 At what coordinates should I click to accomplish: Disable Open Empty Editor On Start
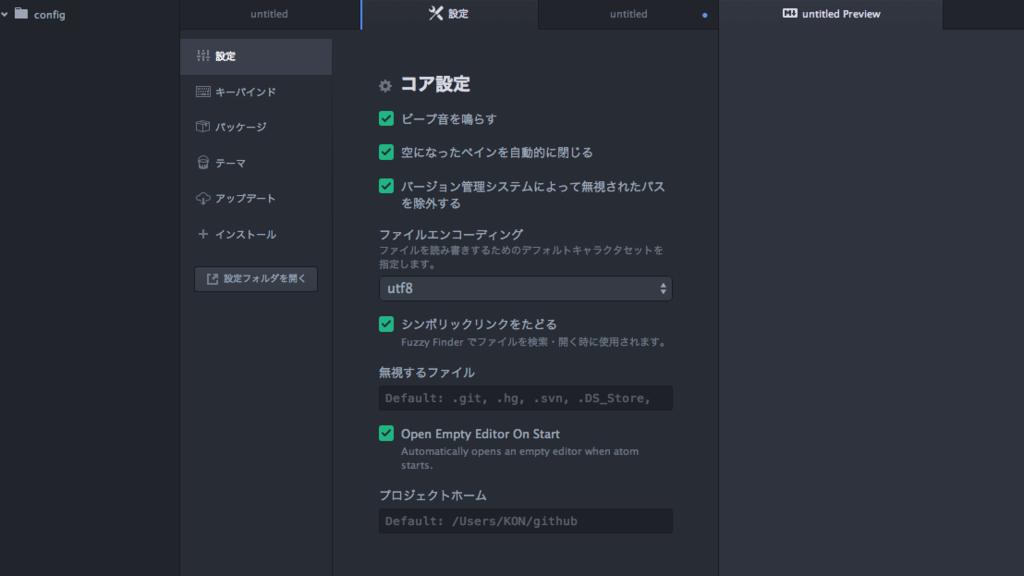(x=384, y=434)
